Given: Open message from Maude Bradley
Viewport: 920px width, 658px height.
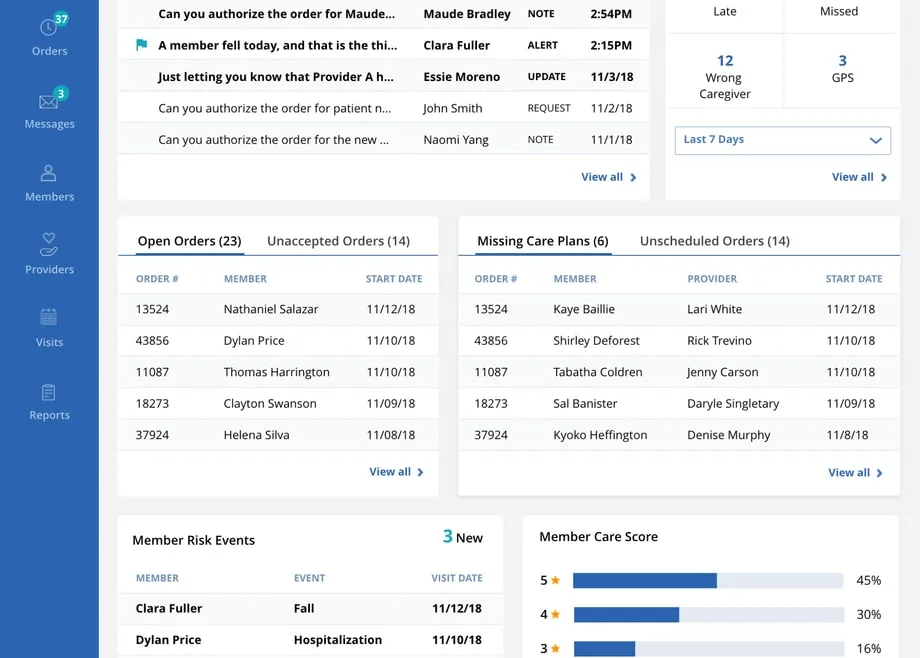Looking at the screenshot, I should [x=384, y=14].
